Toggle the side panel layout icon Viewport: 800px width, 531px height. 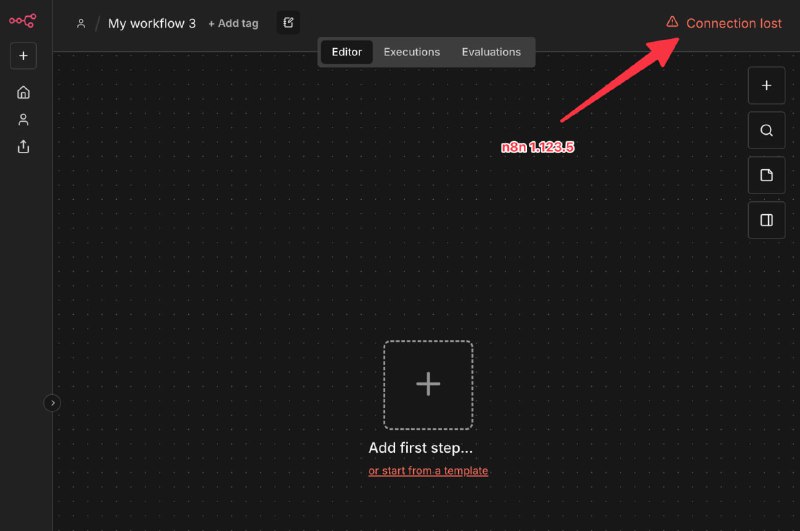767,220
